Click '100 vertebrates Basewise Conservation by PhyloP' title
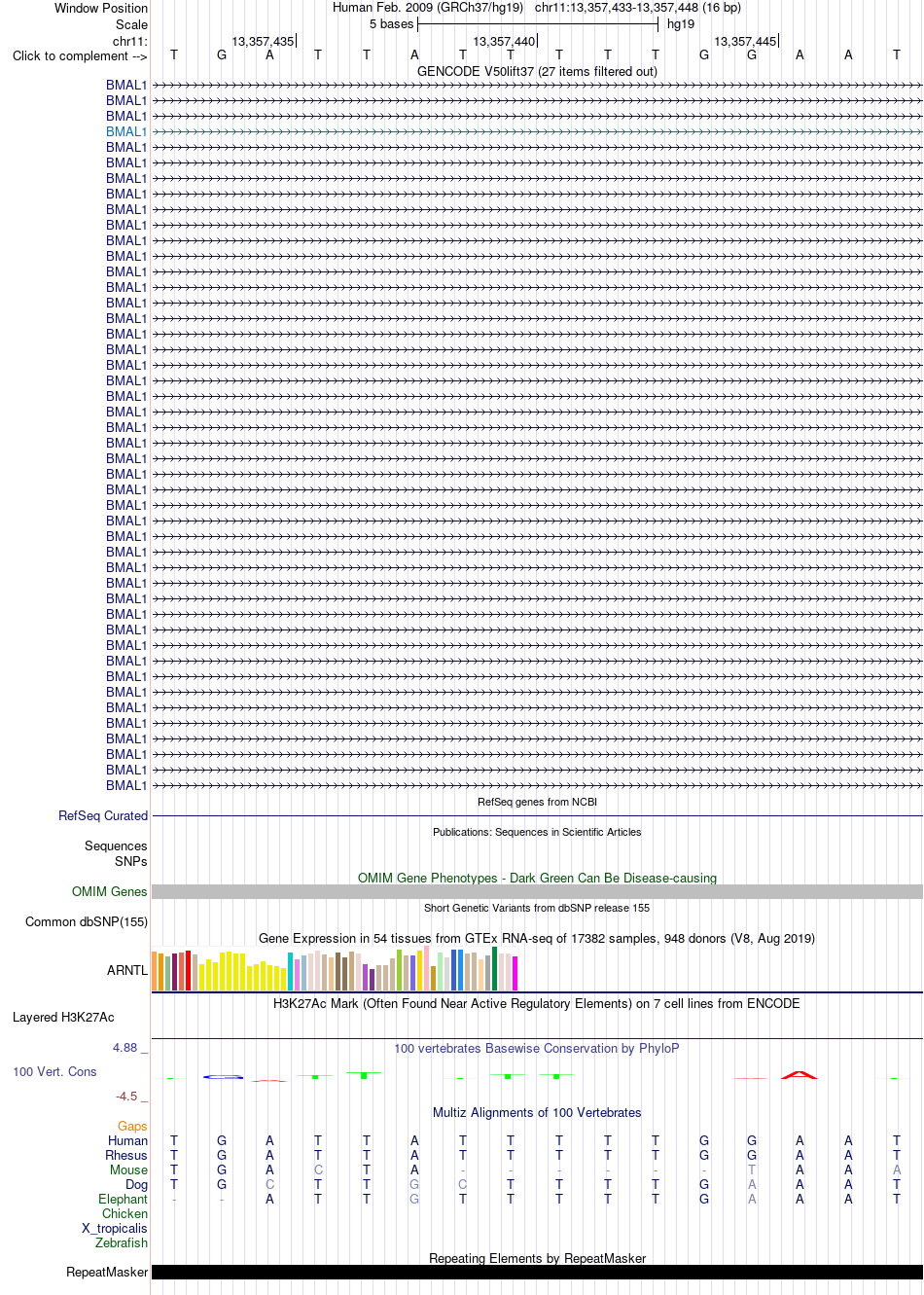This screenshot has width=924, height=1295. coord(537,1048)
